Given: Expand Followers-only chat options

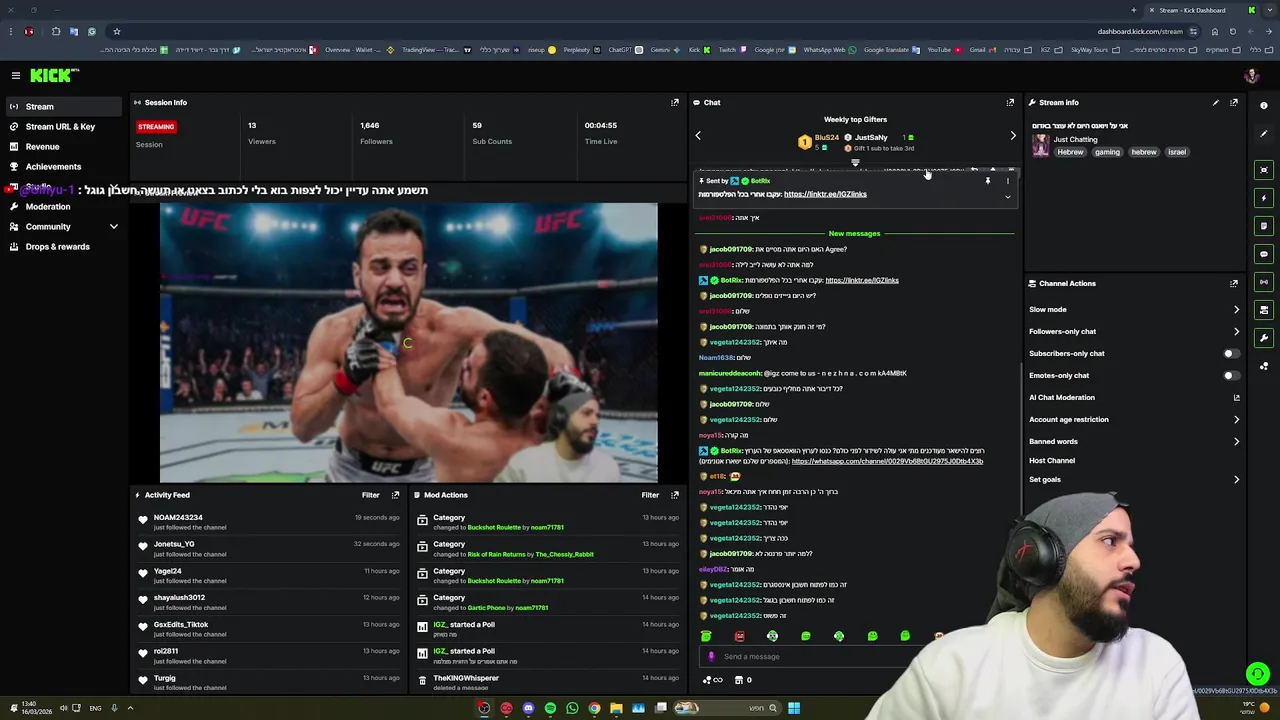Looking at the screenshot, I should [x=1236, y=332].
